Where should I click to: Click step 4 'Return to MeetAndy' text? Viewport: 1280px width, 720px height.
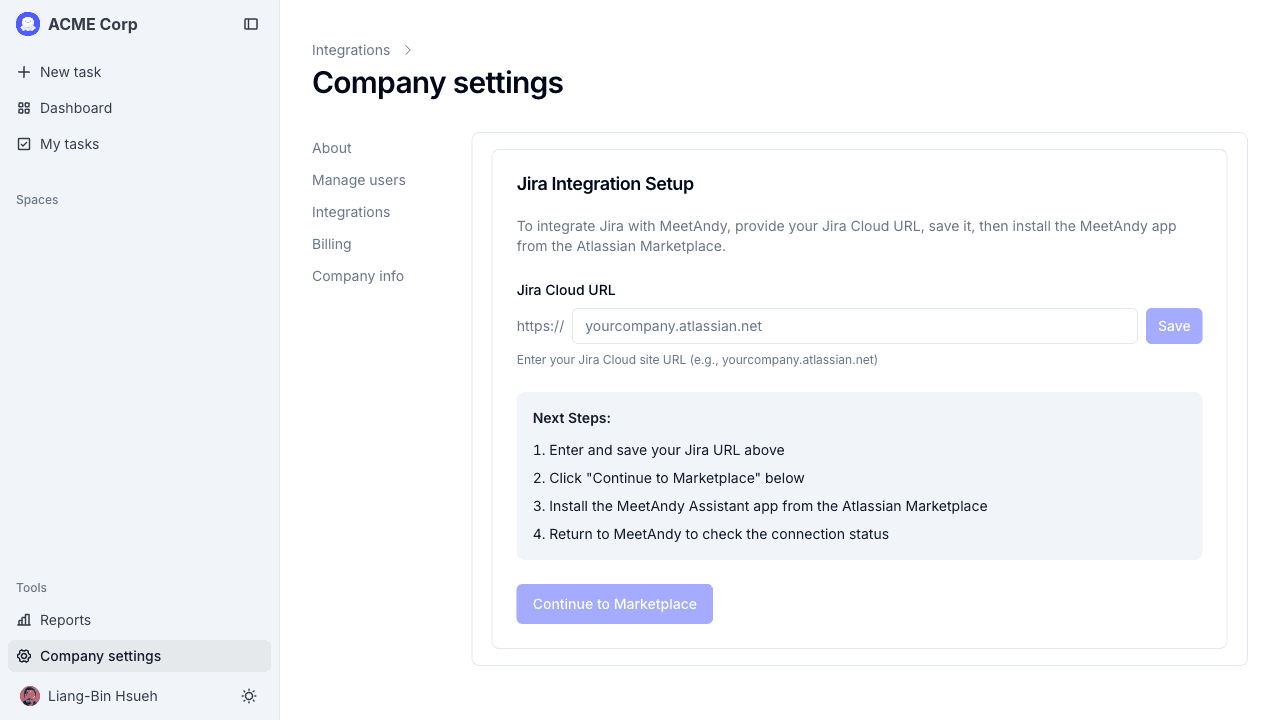711,534
